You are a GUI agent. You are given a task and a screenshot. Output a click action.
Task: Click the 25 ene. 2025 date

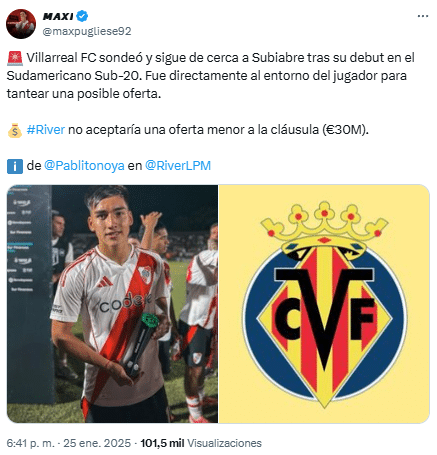97,443
